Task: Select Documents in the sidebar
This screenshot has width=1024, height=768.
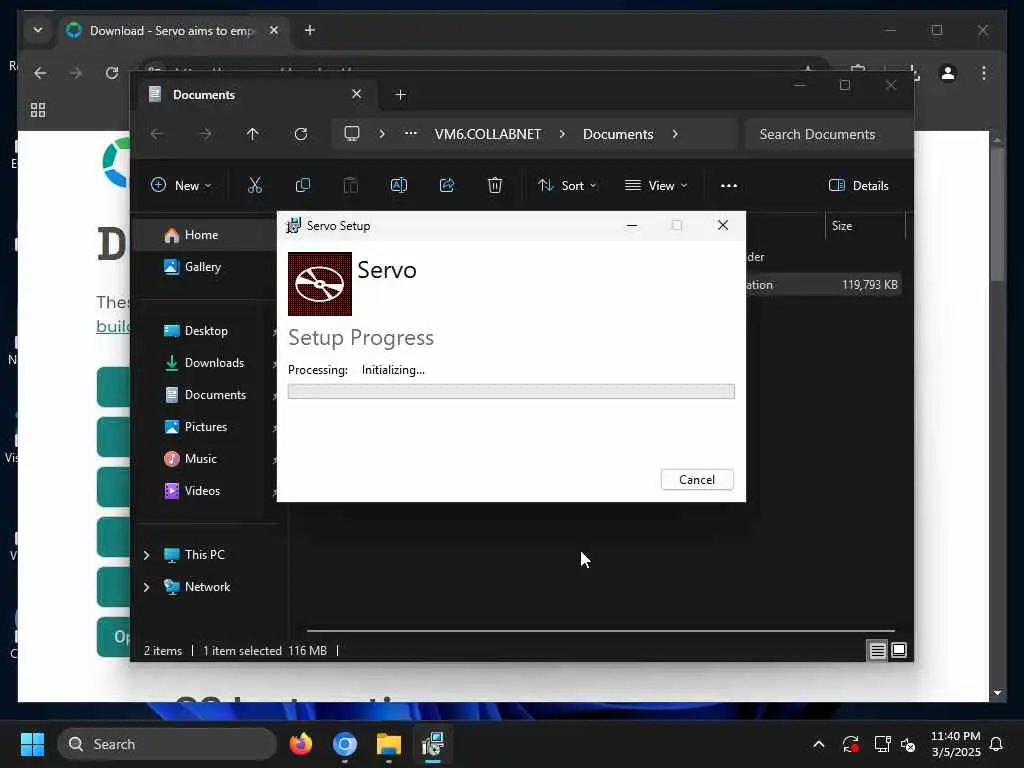Action: tap(216, 395)
